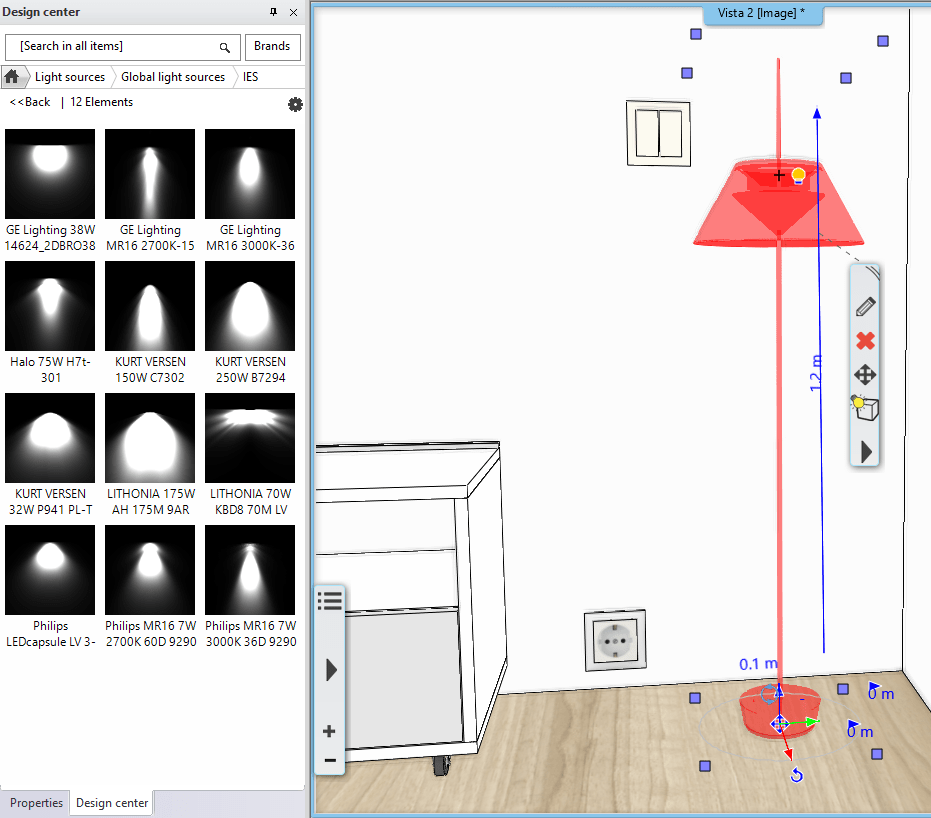
Task: Click the home icon in the breadcrumb bar
Action: click(14, 76)
